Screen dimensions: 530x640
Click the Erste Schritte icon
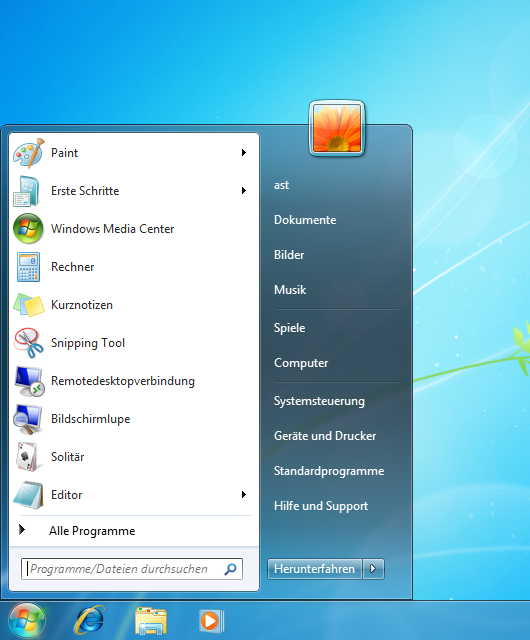pyautogui.click(x=27, y=191)
